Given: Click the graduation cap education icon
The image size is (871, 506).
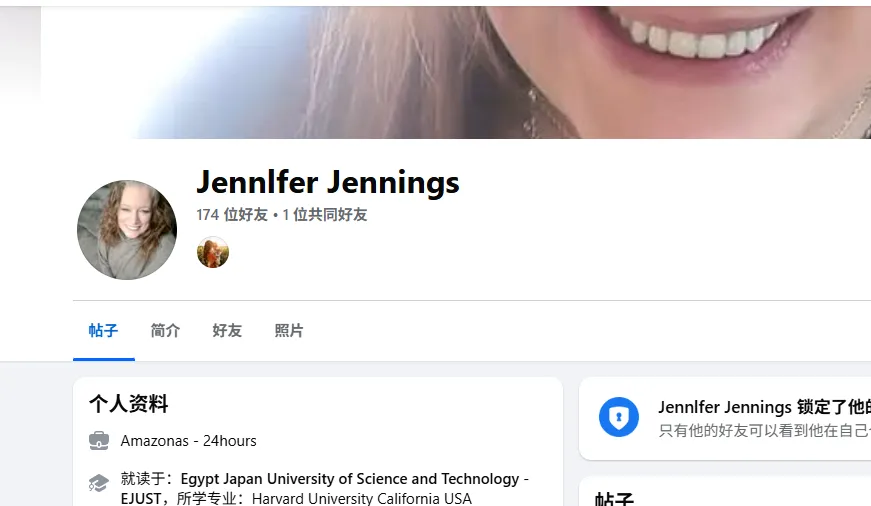Looking at the screenshot, I should [x=99, y=483].
